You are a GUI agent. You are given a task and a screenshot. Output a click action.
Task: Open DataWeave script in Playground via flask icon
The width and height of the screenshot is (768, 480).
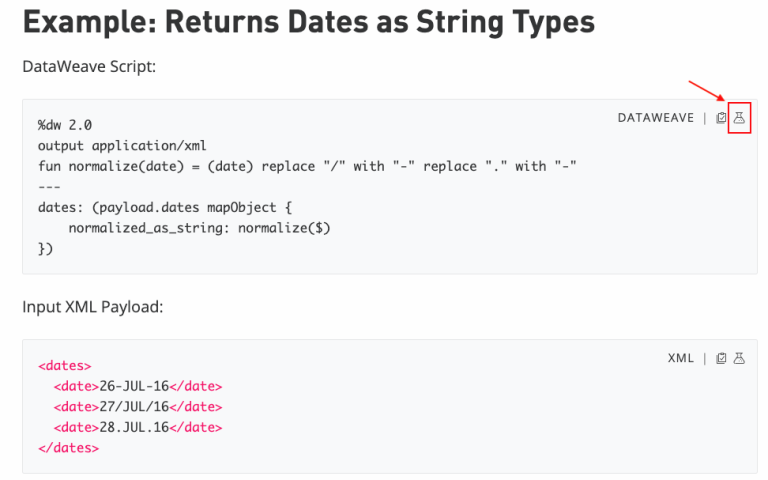(739, 118)
